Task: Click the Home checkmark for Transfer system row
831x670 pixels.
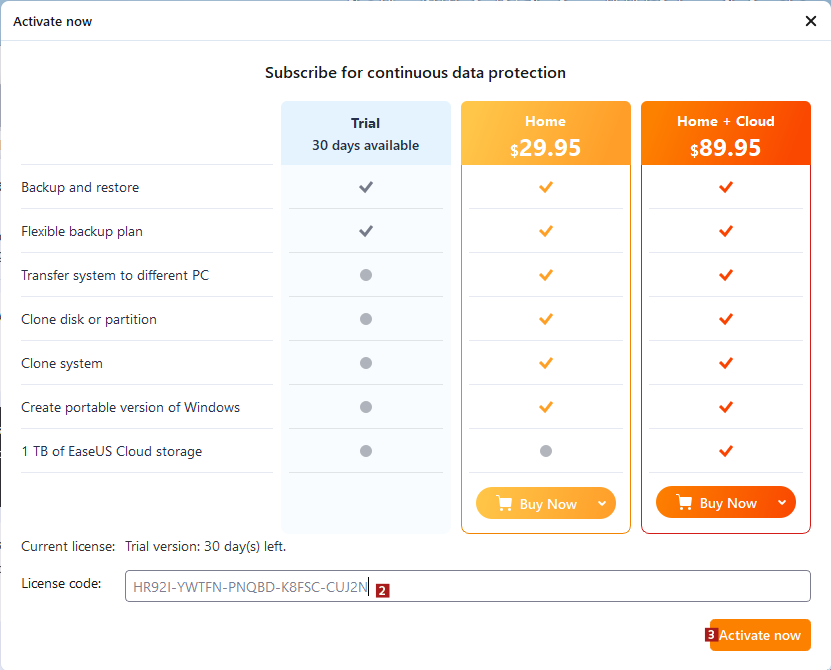Action: [546, 275]
